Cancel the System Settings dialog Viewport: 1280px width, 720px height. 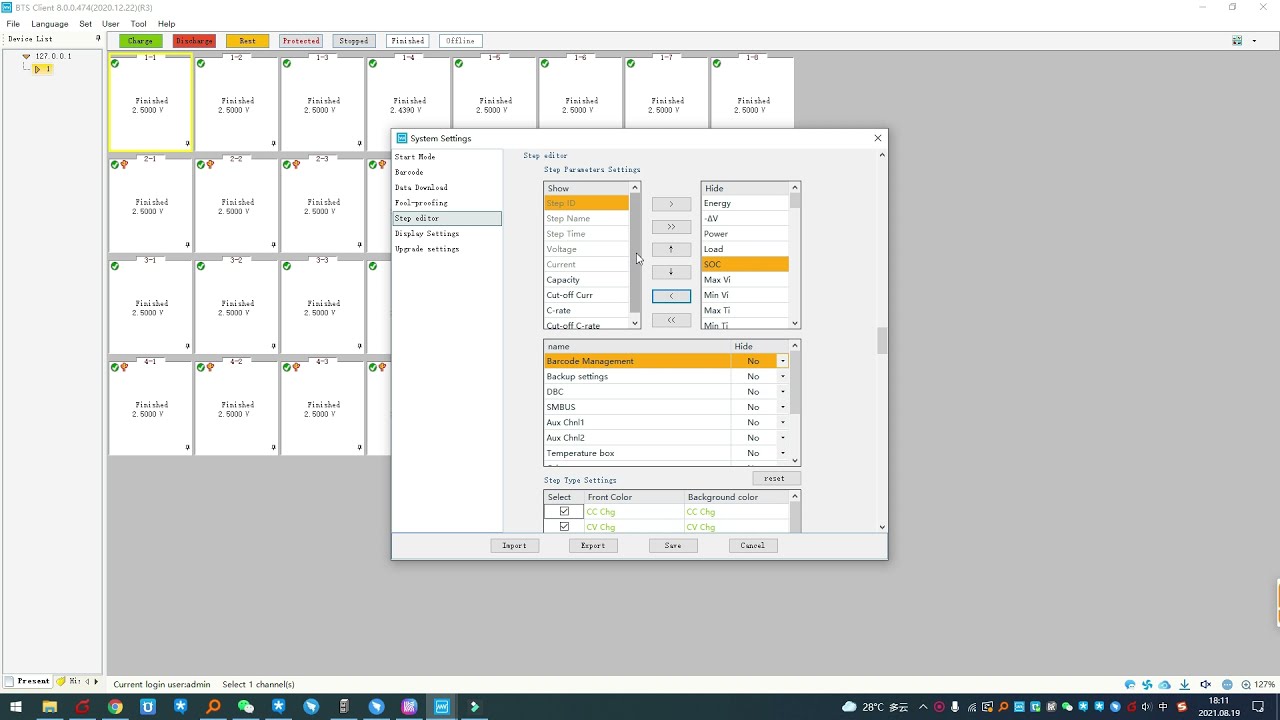(x=753, y=546)
